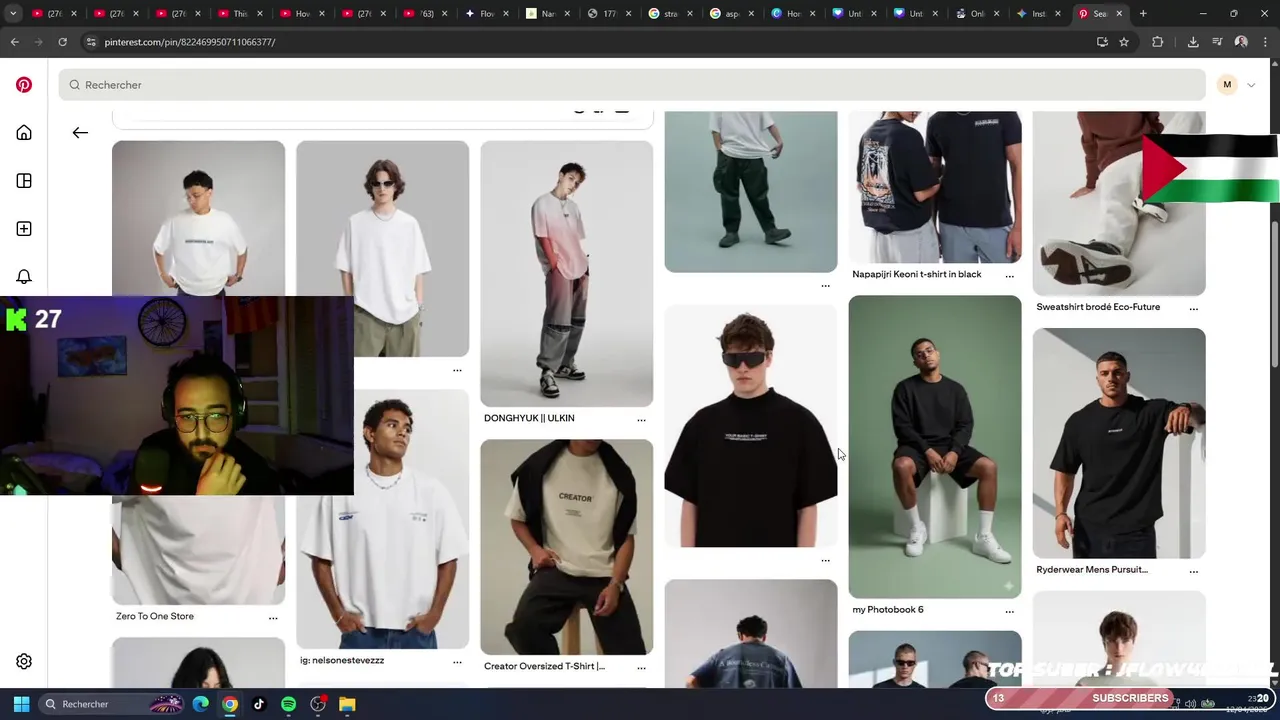
Task: Switch to the 'Inst' browser tab
Action: click(1039, 14)
